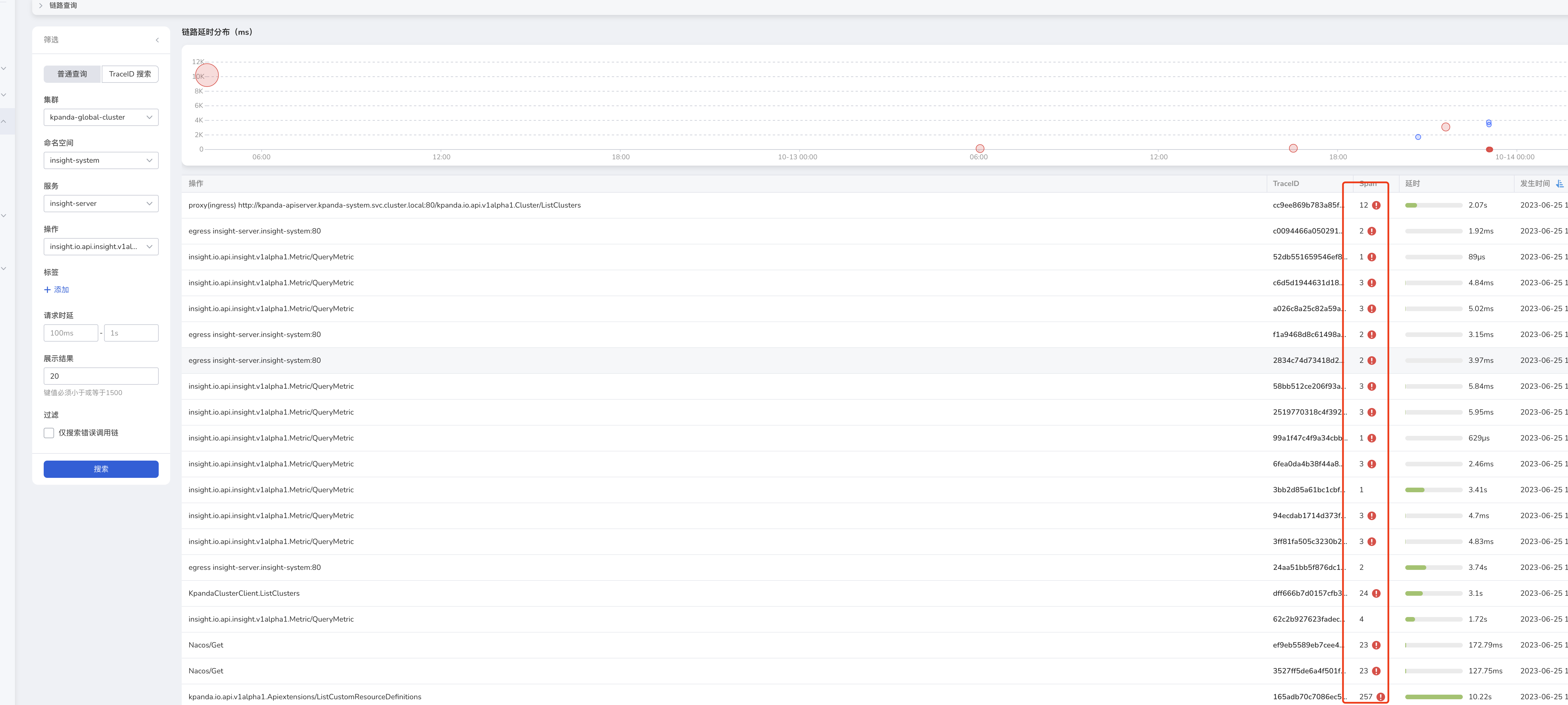Click the 展示结果 field showing 20
Viewport: 1568px width, 705px height.
[x=101, y=376]
